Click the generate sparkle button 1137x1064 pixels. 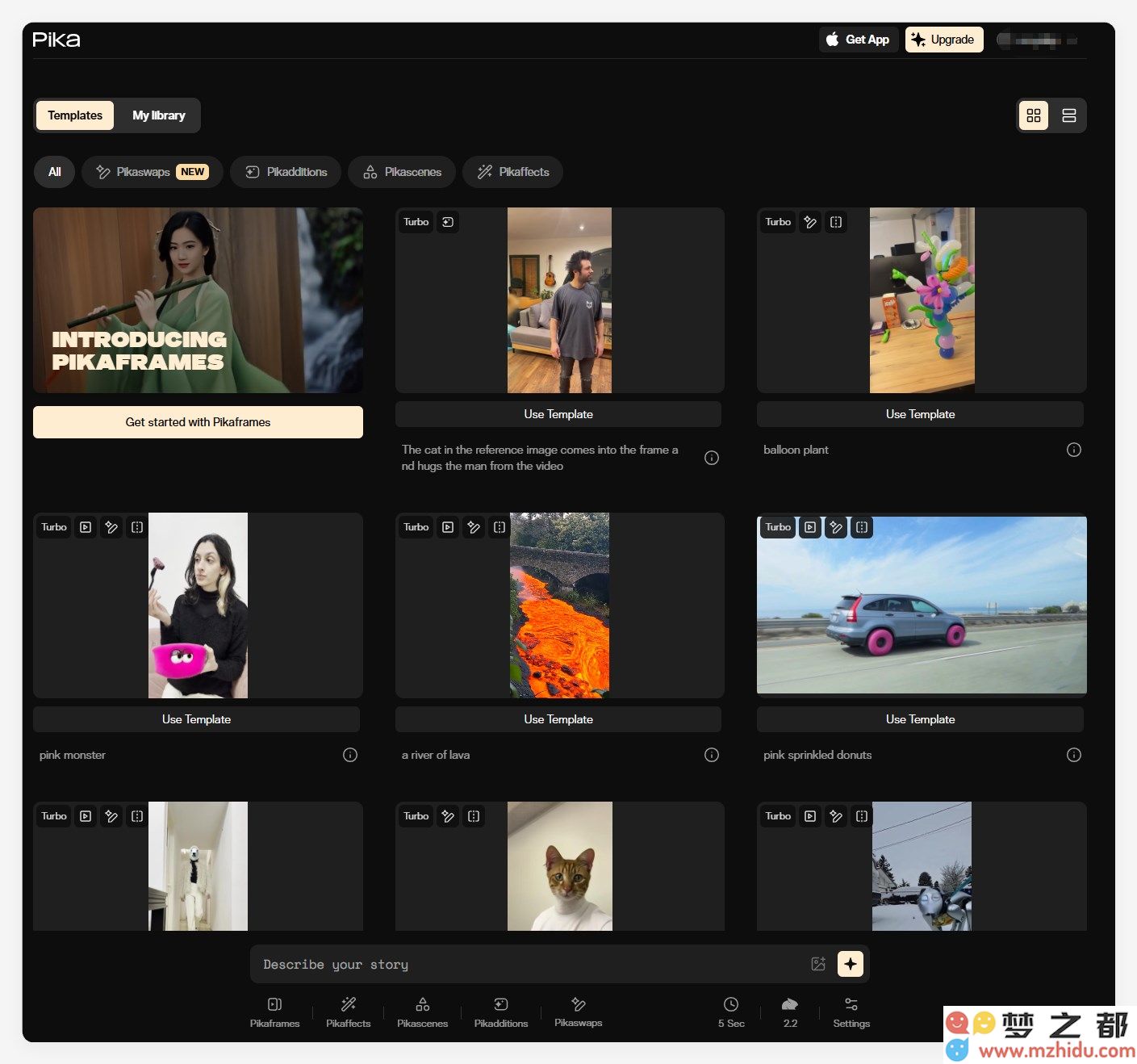pyautogui.click(x=851, y=964)
